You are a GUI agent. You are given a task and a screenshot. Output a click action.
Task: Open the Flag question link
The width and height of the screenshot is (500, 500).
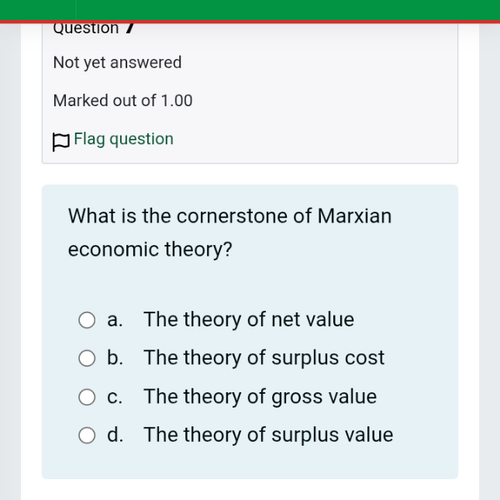(x=123, y=139)
